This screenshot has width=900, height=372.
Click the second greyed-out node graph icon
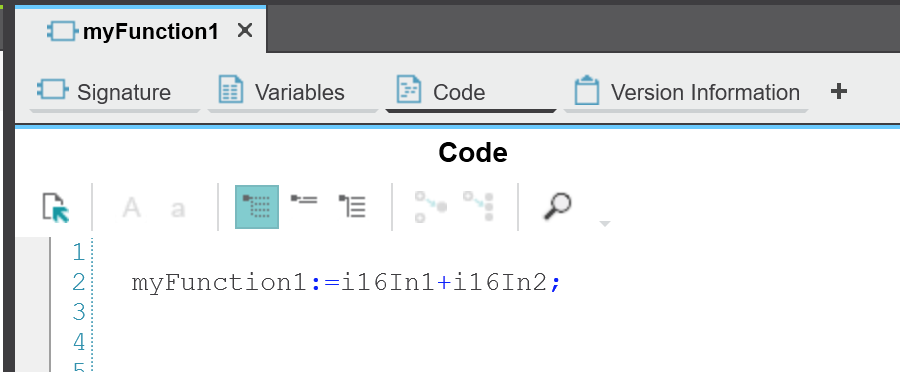[479, 207]
